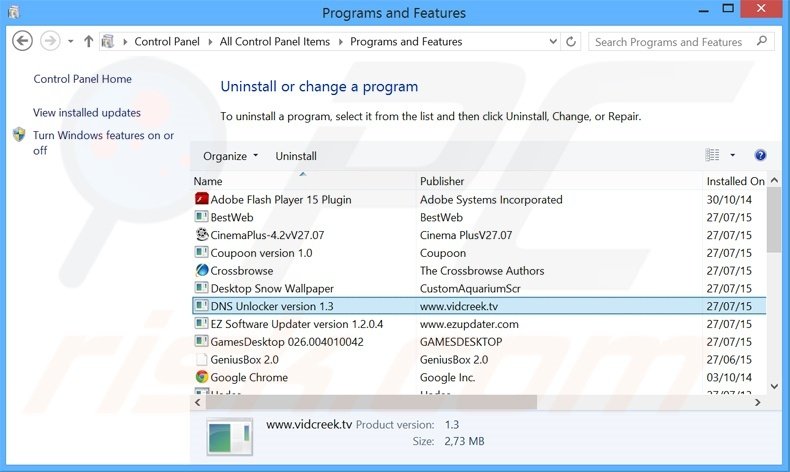This screenshot has width=790, height=472.
Task: Click horizontal scrollbar right arrow
Action: [758, 402]
